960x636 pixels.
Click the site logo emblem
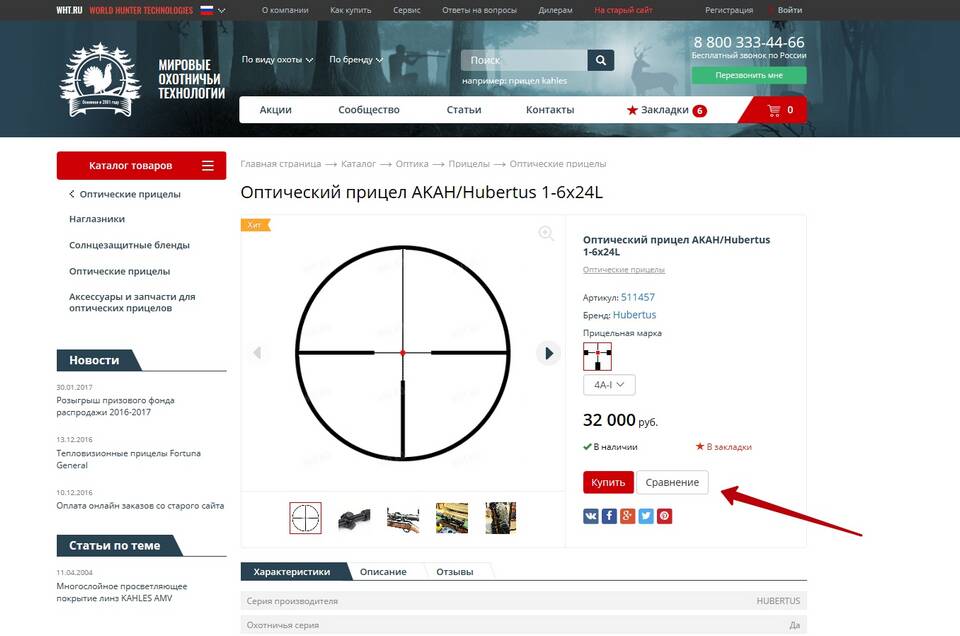(x=100, y=80)
